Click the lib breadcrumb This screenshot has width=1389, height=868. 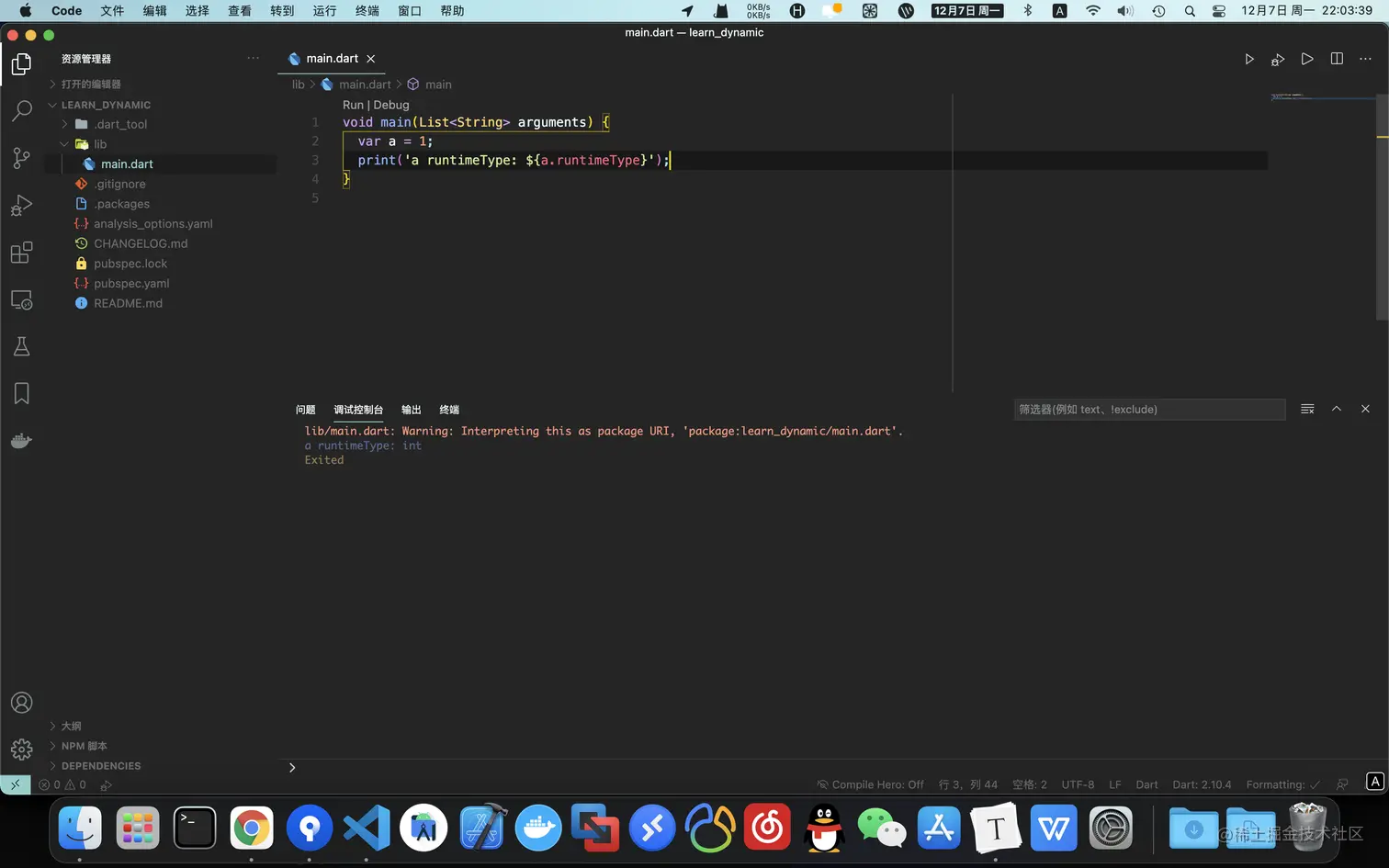click(299, 85)
